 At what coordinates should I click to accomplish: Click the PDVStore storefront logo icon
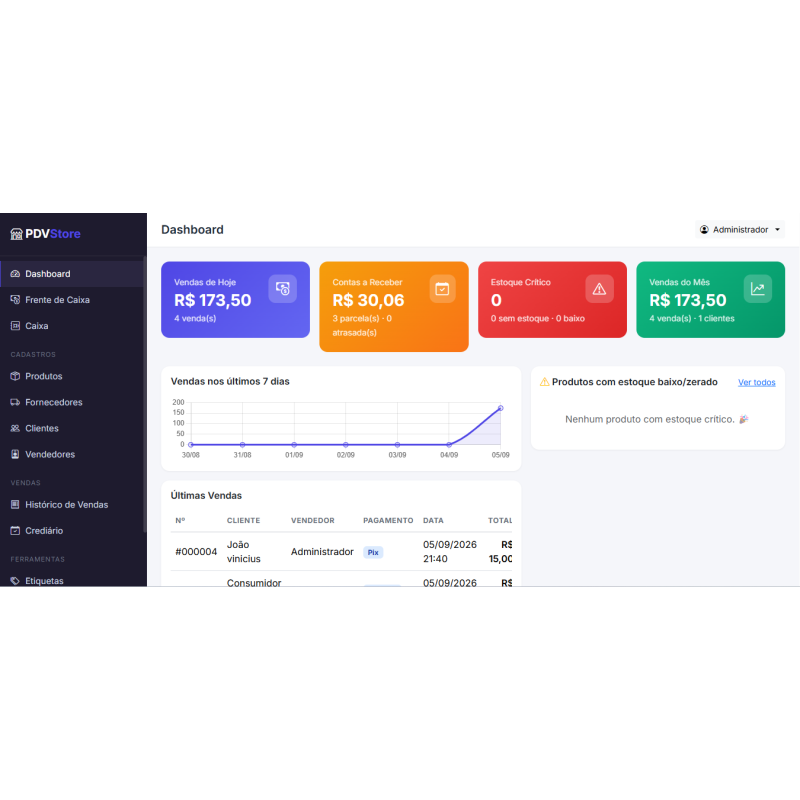click(x=16, y=234)
